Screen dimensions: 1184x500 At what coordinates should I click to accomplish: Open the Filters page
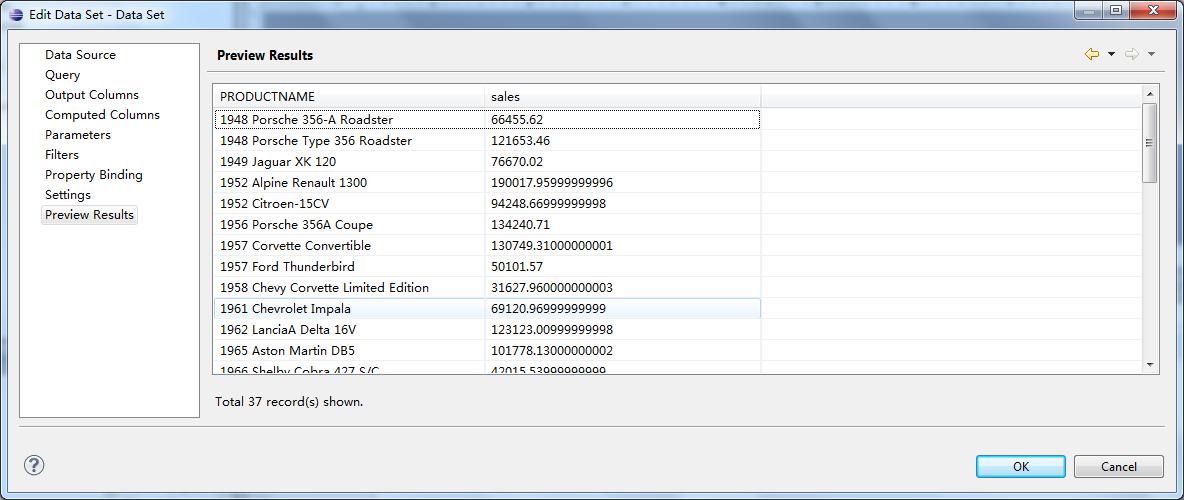[62, 154]
